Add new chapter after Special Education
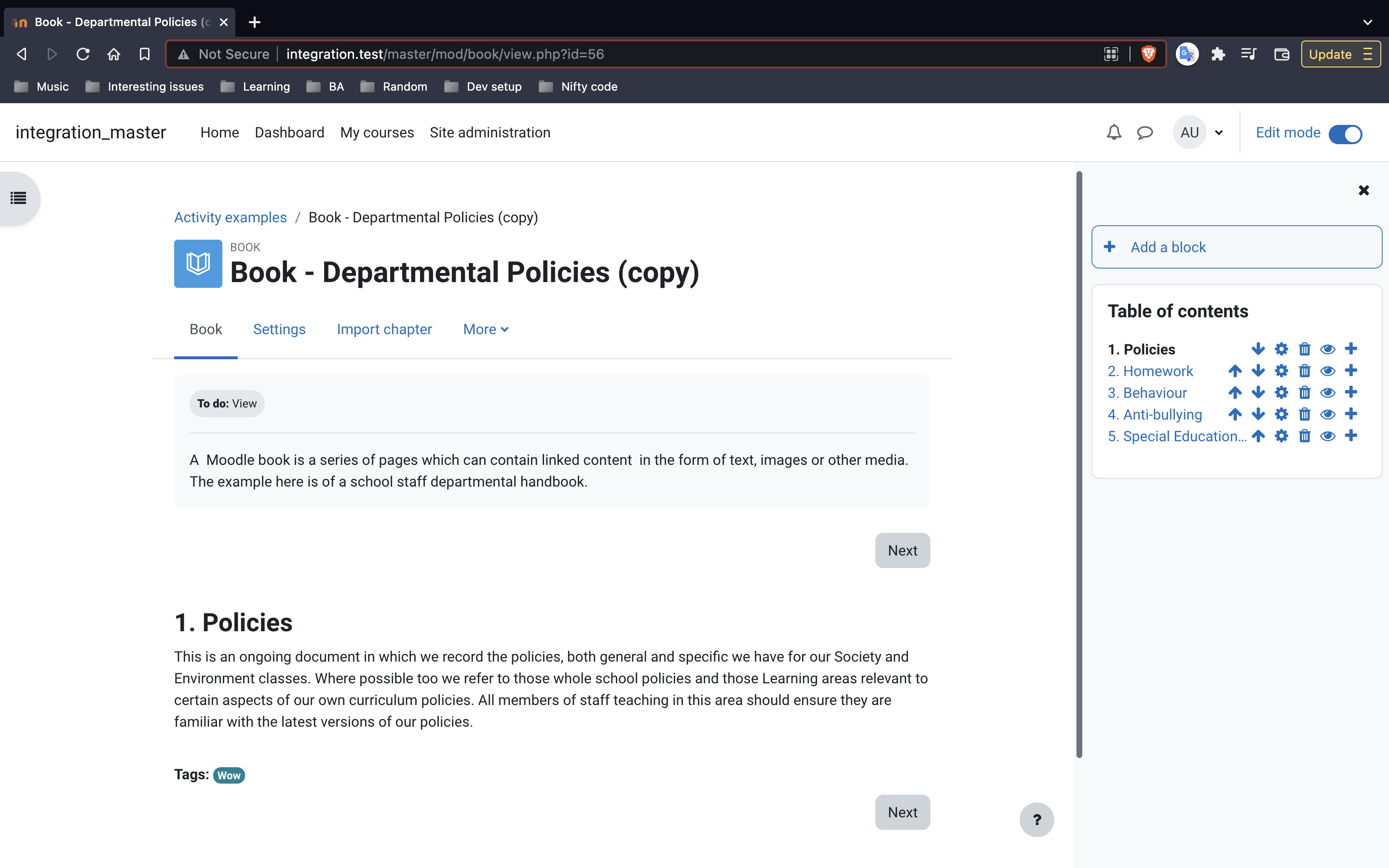 (x=1351, y=436)
